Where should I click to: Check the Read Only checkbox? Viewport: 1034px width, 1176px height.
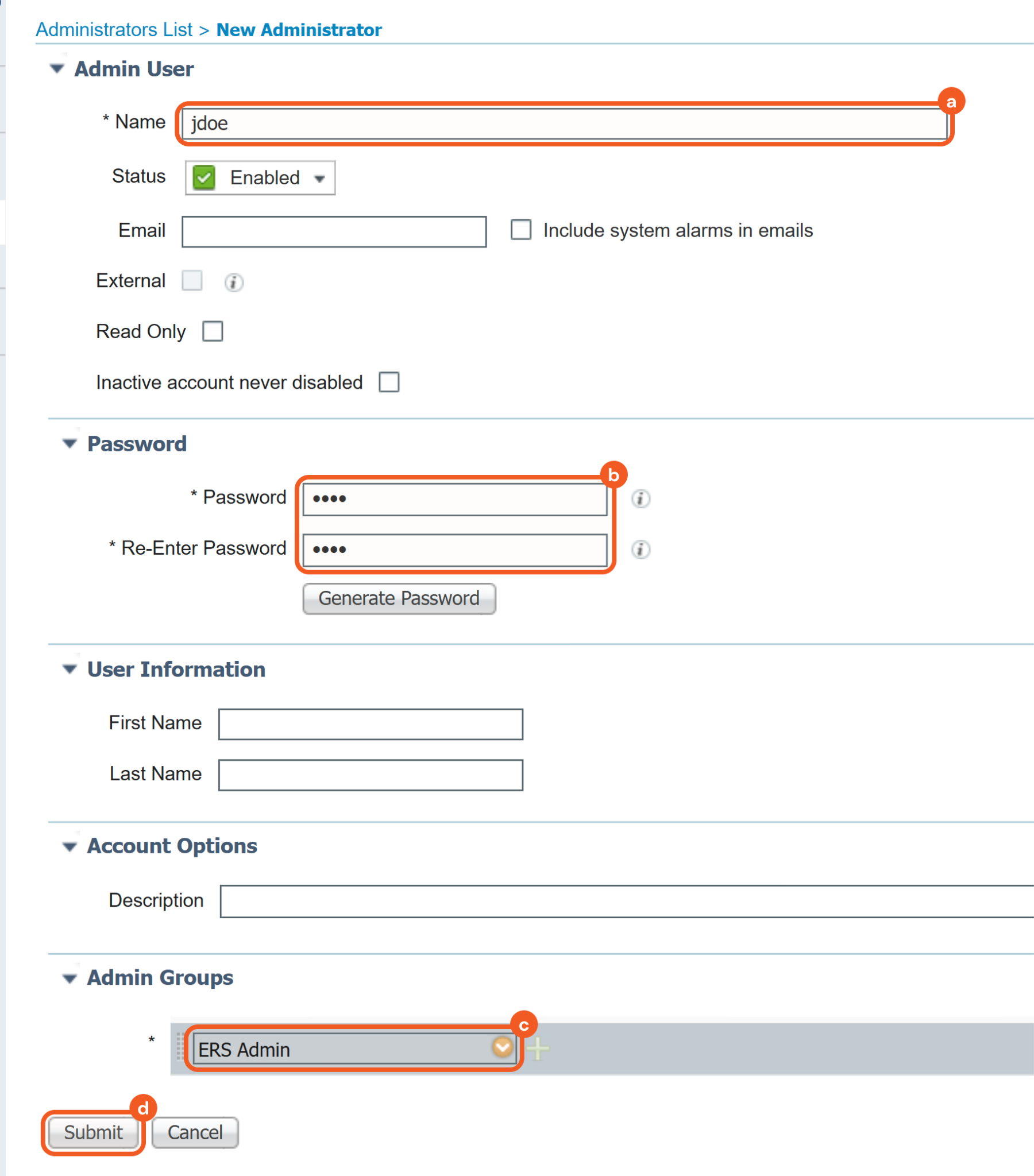coord(213,331)
